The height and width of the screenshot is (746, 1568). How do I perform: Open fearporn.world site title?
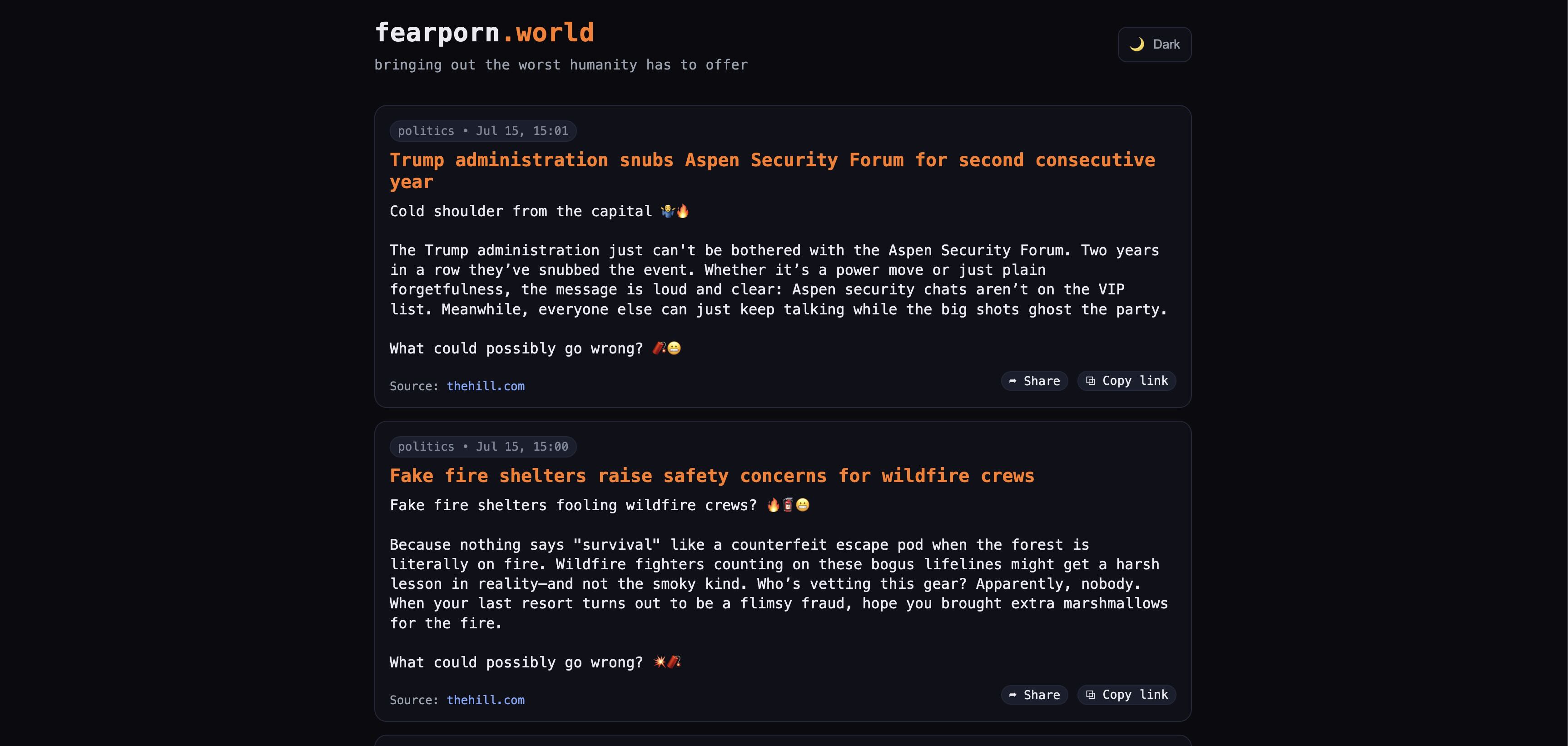tap(484, 32)
